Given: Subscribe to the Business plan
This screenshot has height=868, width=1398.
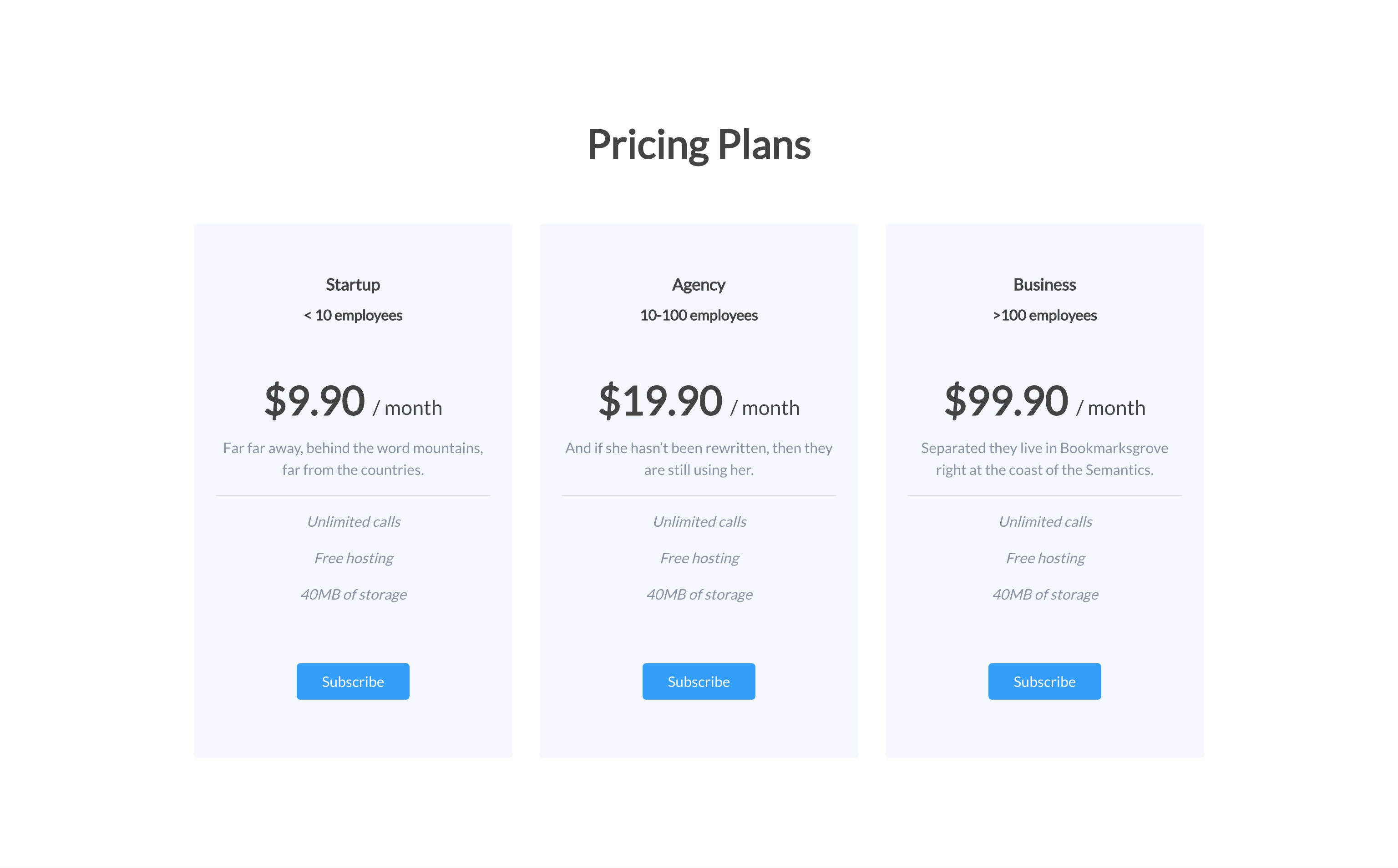Looking at the screenshot, I should 1044,681.
